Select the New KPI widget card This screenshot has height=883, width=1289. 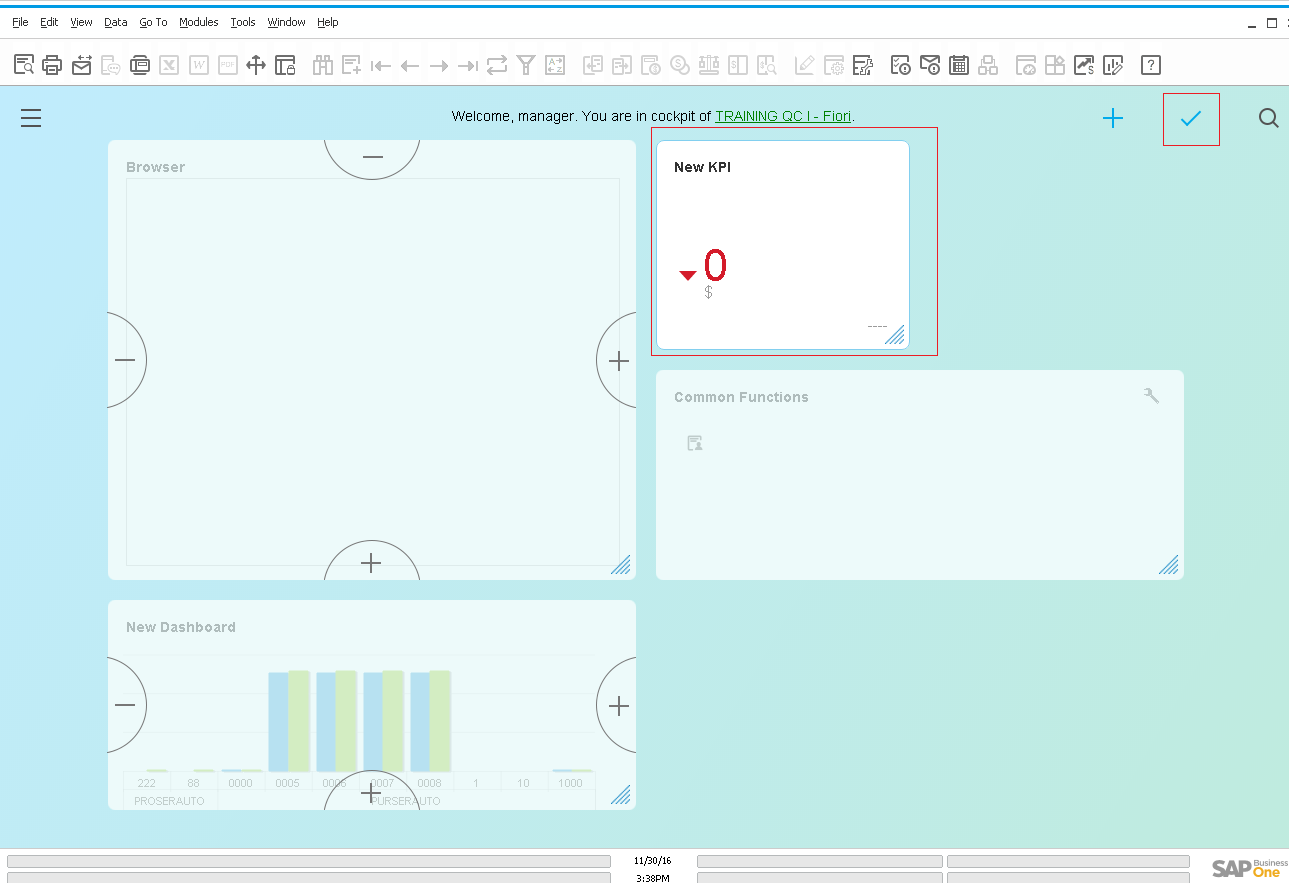(x=783, y=245)
